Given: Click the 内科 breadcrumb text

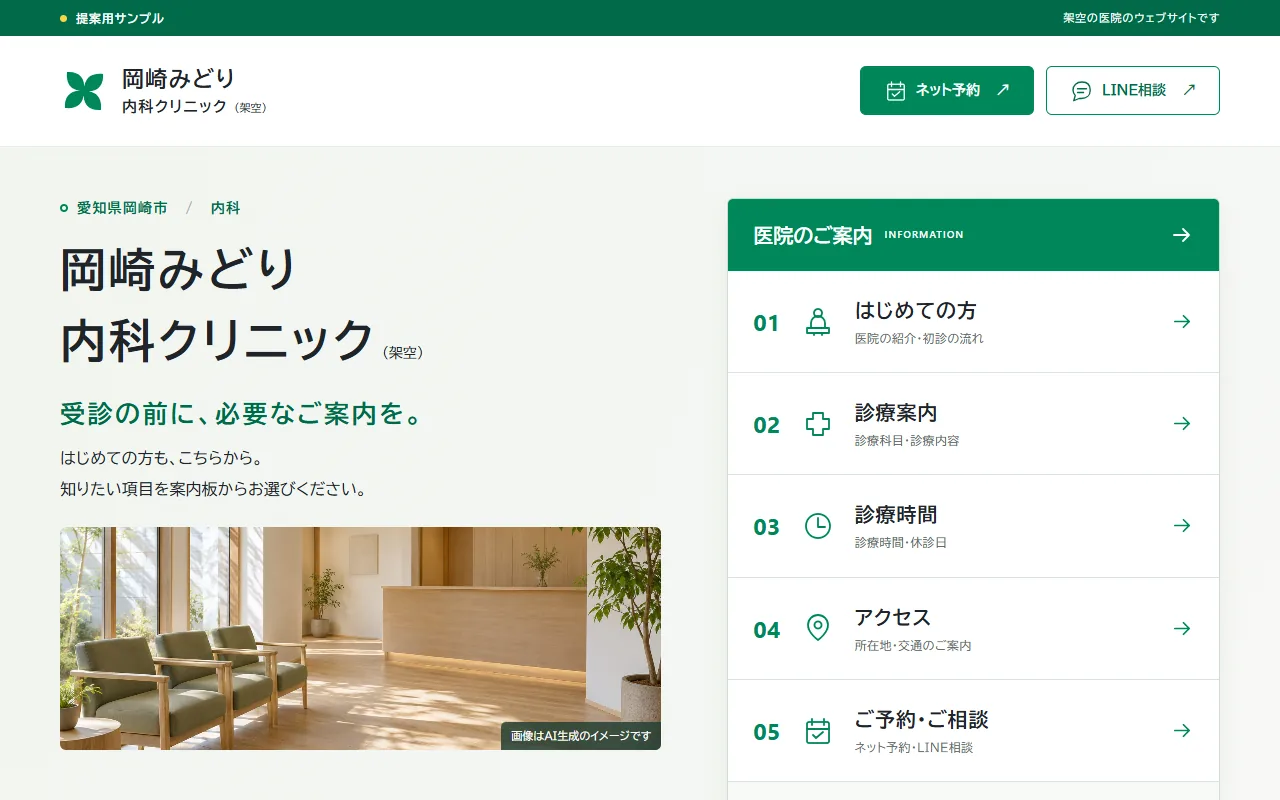Looking at the screenshot, I should coord(226,208).
